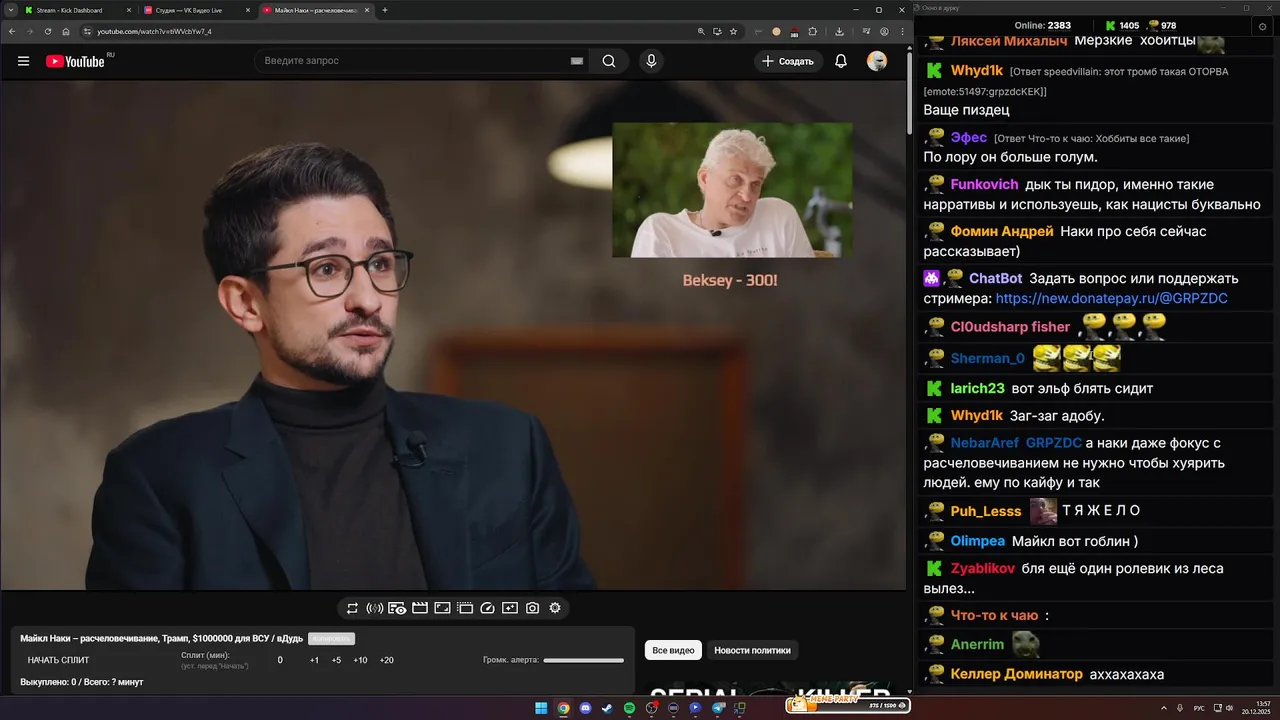Open Spotify from the taskbar
The width and height of the screenshot is (1280, 720).
tap(629, 708)
